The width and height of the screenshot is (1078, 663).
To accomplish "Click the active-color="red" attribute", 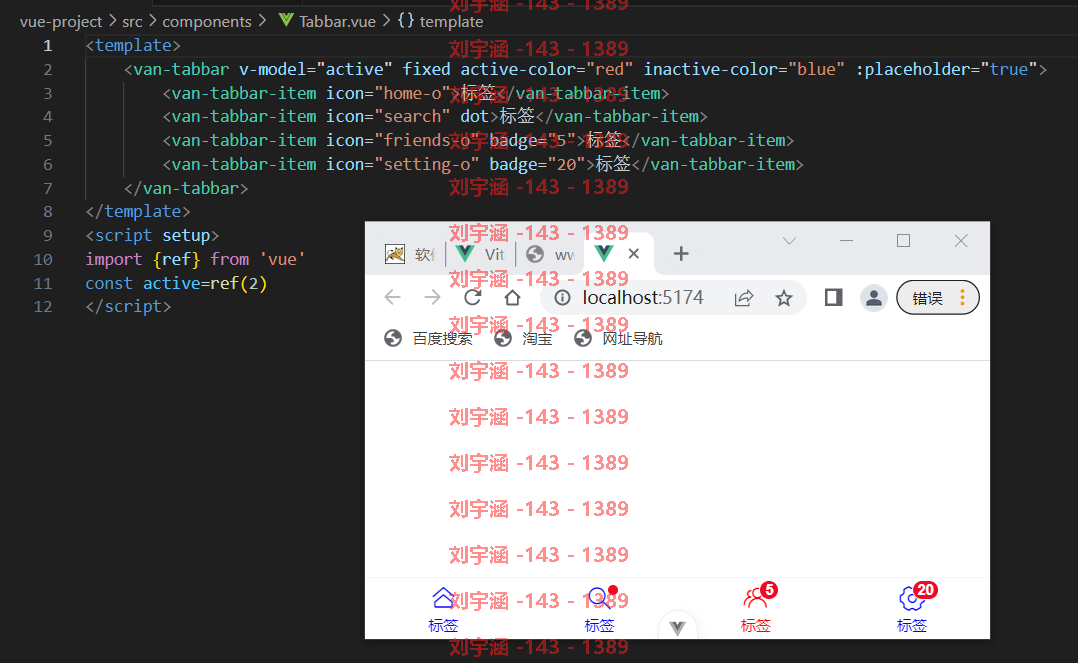I will coord(547,69).
